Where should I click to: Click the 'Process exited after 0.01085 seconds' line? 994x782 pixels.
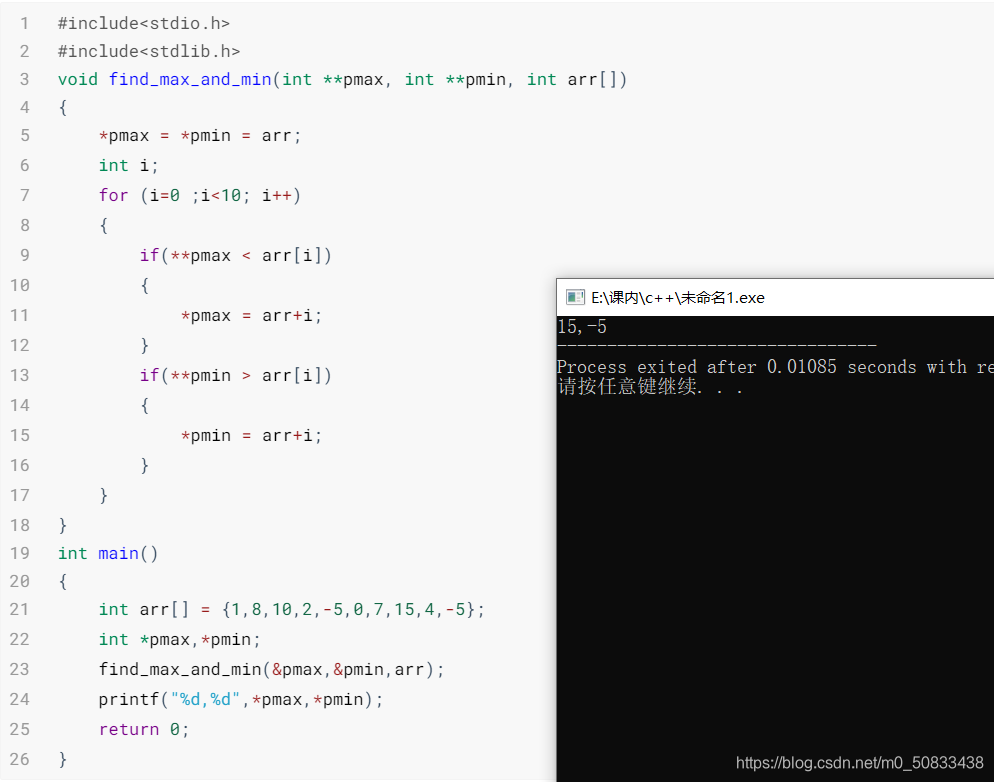tap(775, 367)
